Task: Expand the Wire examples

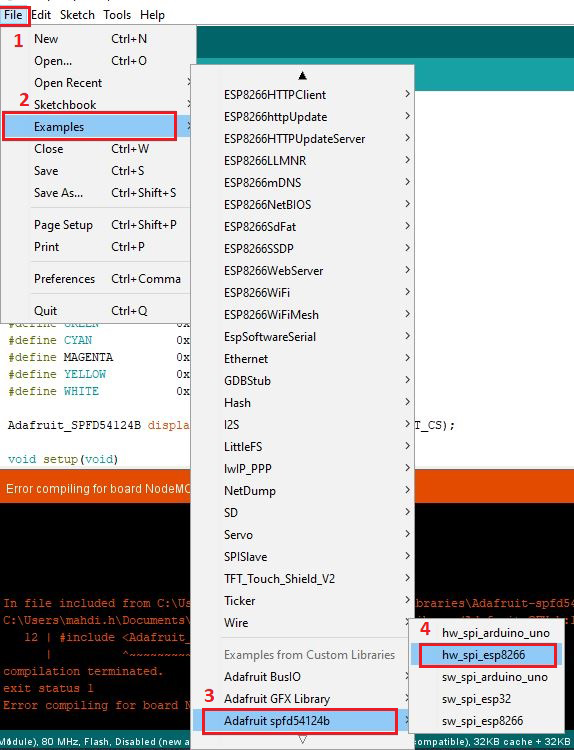Action: click(x=302, y=623)
